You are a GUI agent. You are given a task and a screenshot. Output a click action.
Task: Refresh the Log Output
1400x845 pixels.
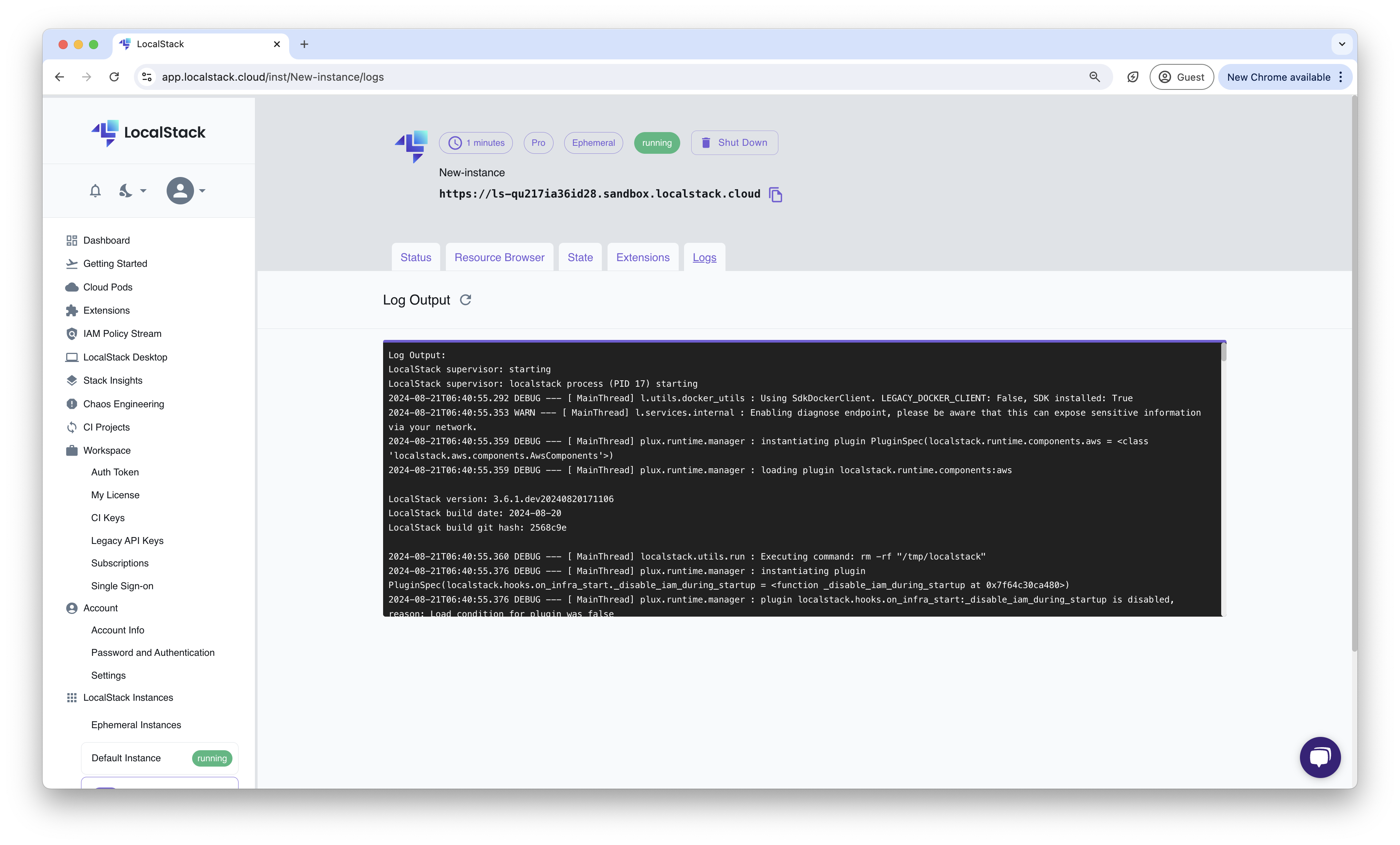click(x=465, y=300)
